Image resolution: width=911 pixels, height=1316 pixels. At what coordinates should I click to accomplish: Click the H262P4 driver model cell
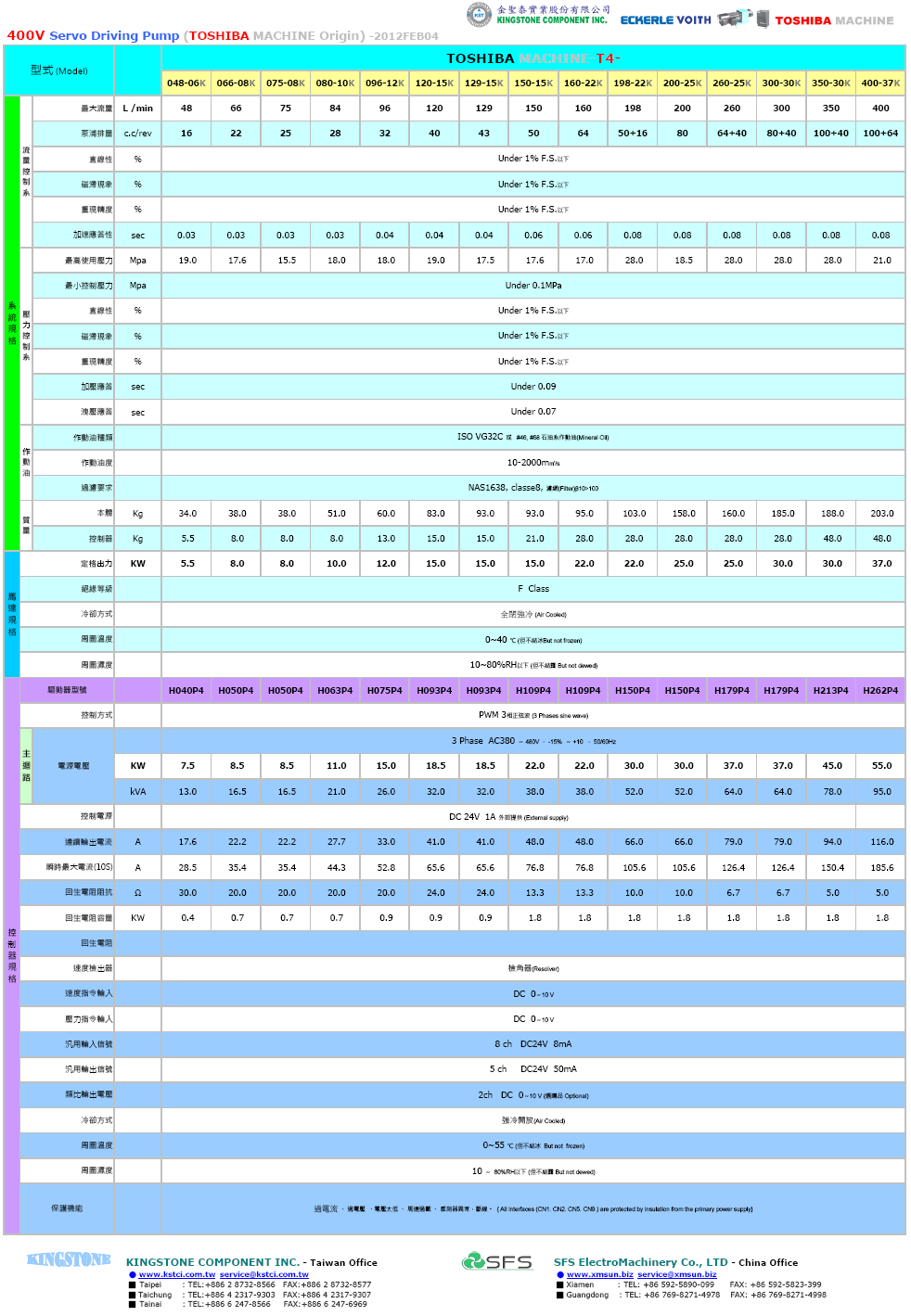[x=880, y=690]
